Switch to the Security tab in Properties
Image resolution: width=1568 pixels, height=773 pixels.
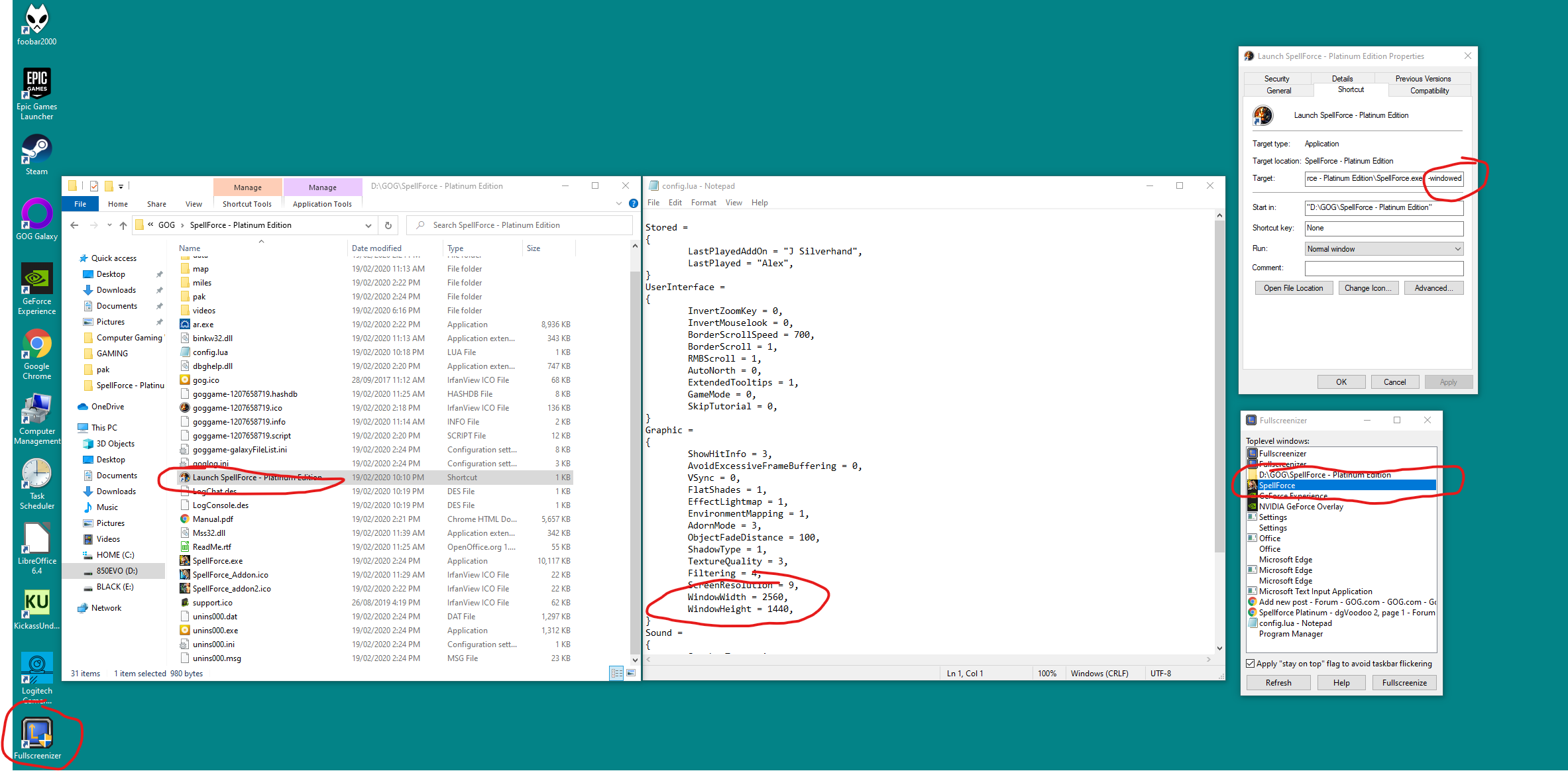click(1276, 79)
